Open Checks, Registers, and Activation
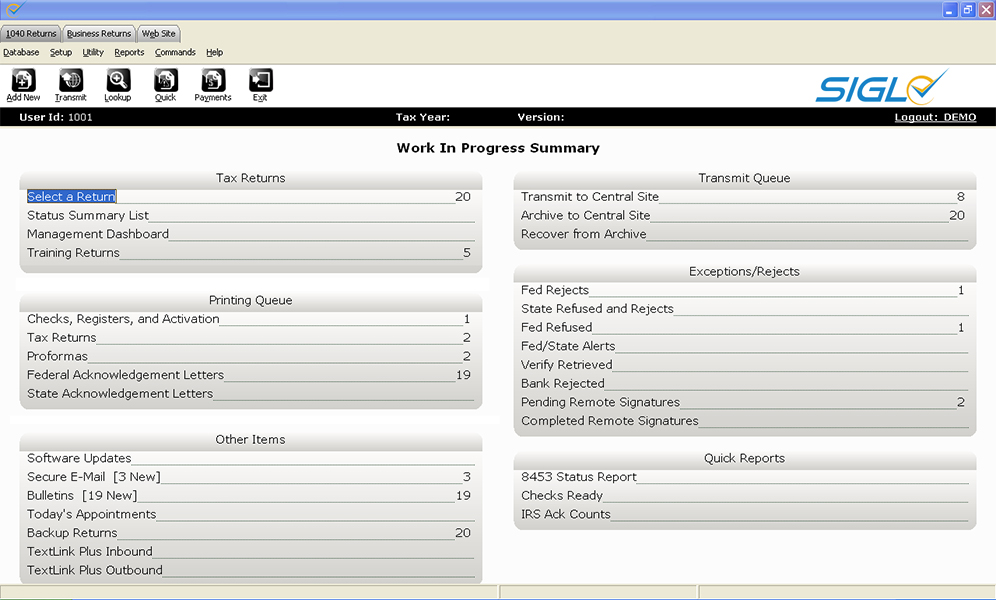 (x=123, y=319)
